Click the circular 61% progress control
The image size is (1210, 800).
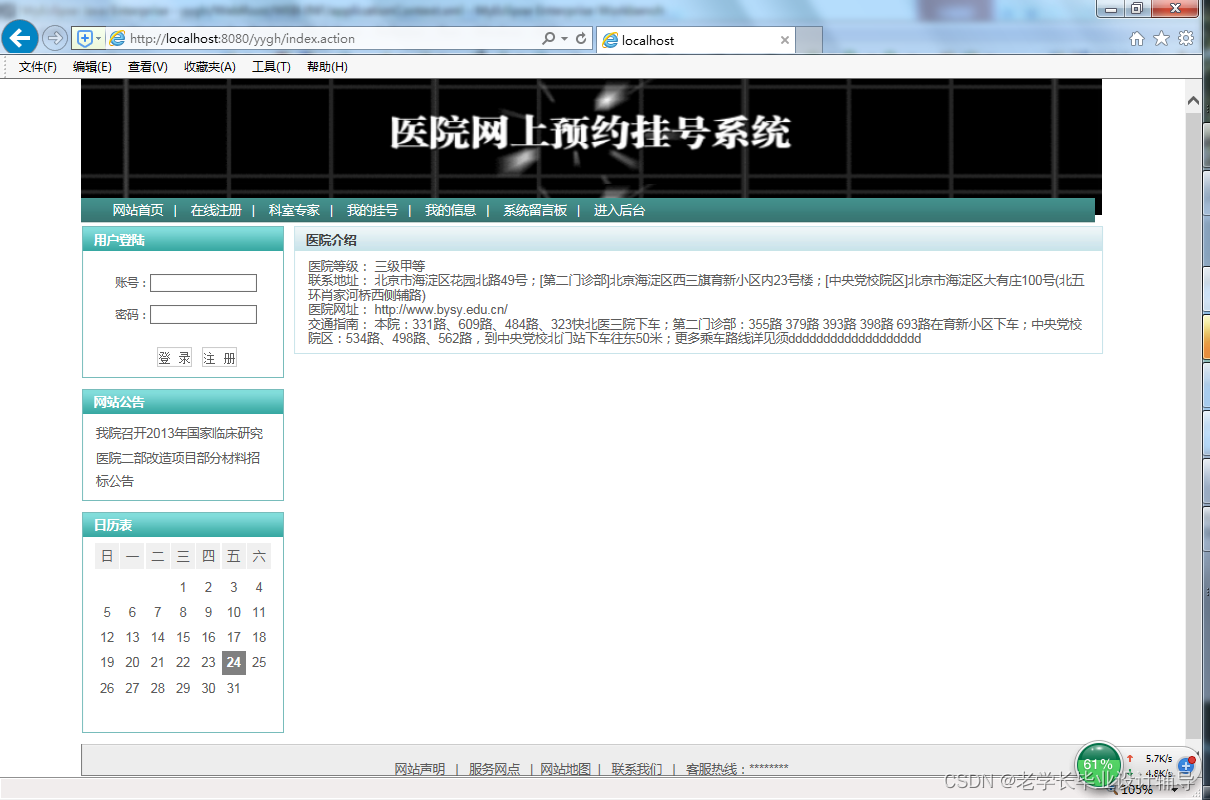1097,763
